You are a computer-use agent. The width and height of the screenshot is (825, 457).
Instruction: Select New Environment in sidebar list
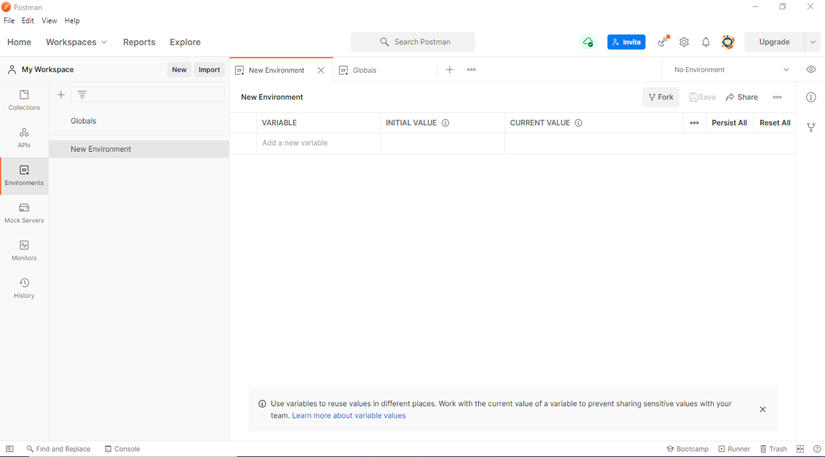(x=139, y=149)
